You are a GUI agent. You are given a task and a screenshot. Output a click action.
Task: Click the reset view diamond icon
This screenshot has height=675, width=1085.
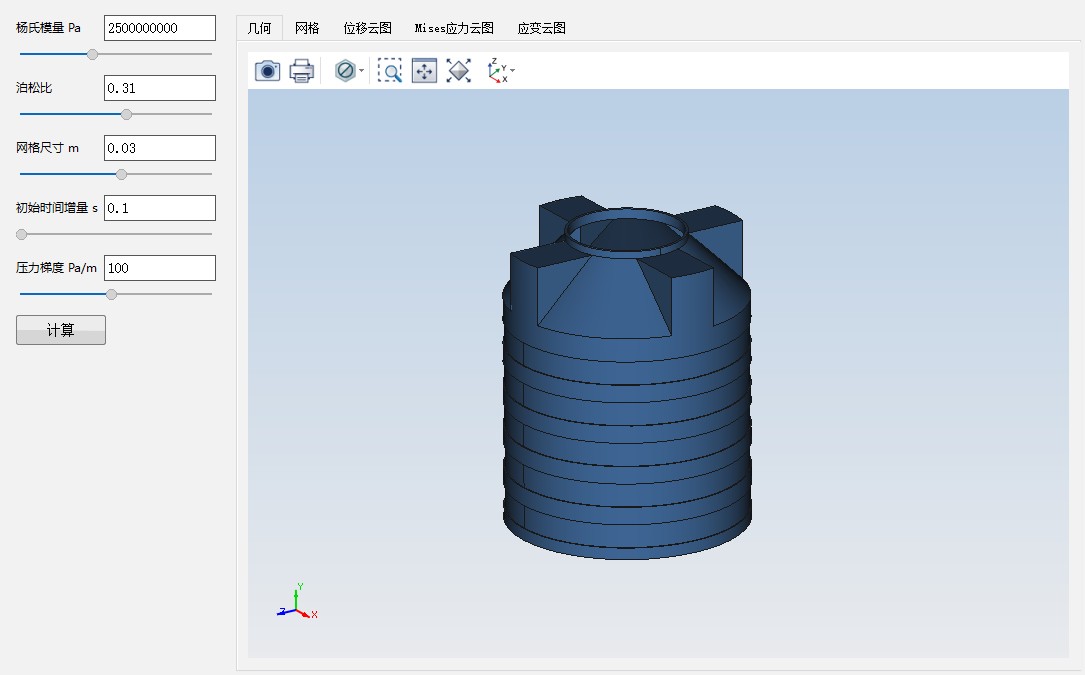click(458, 71)
